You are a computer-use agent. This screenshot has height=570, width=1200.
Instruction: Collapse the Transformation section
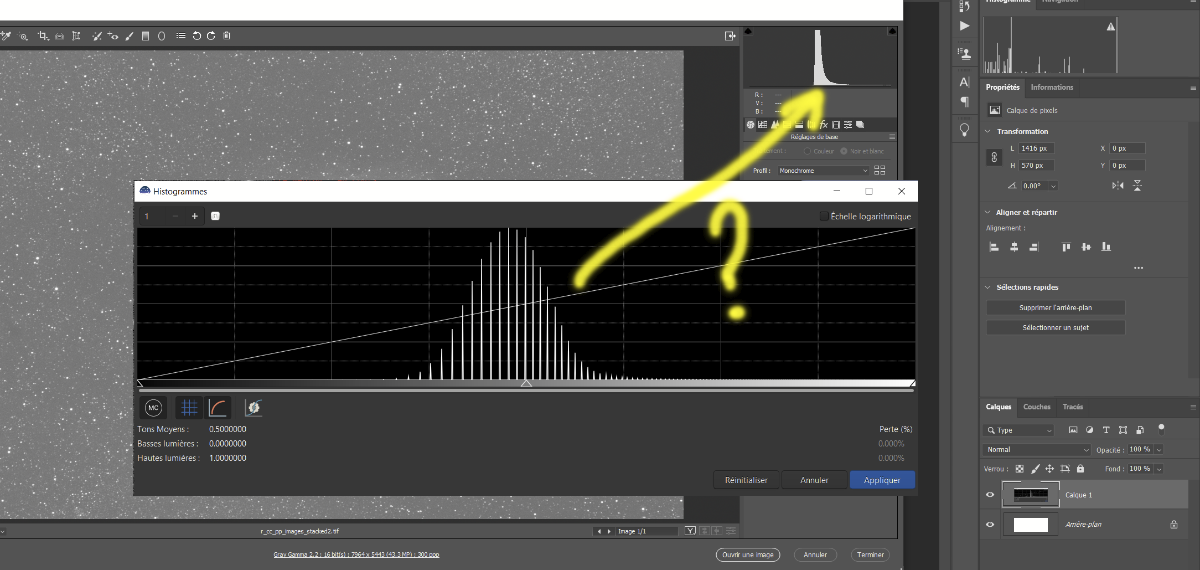click(988, 131)
